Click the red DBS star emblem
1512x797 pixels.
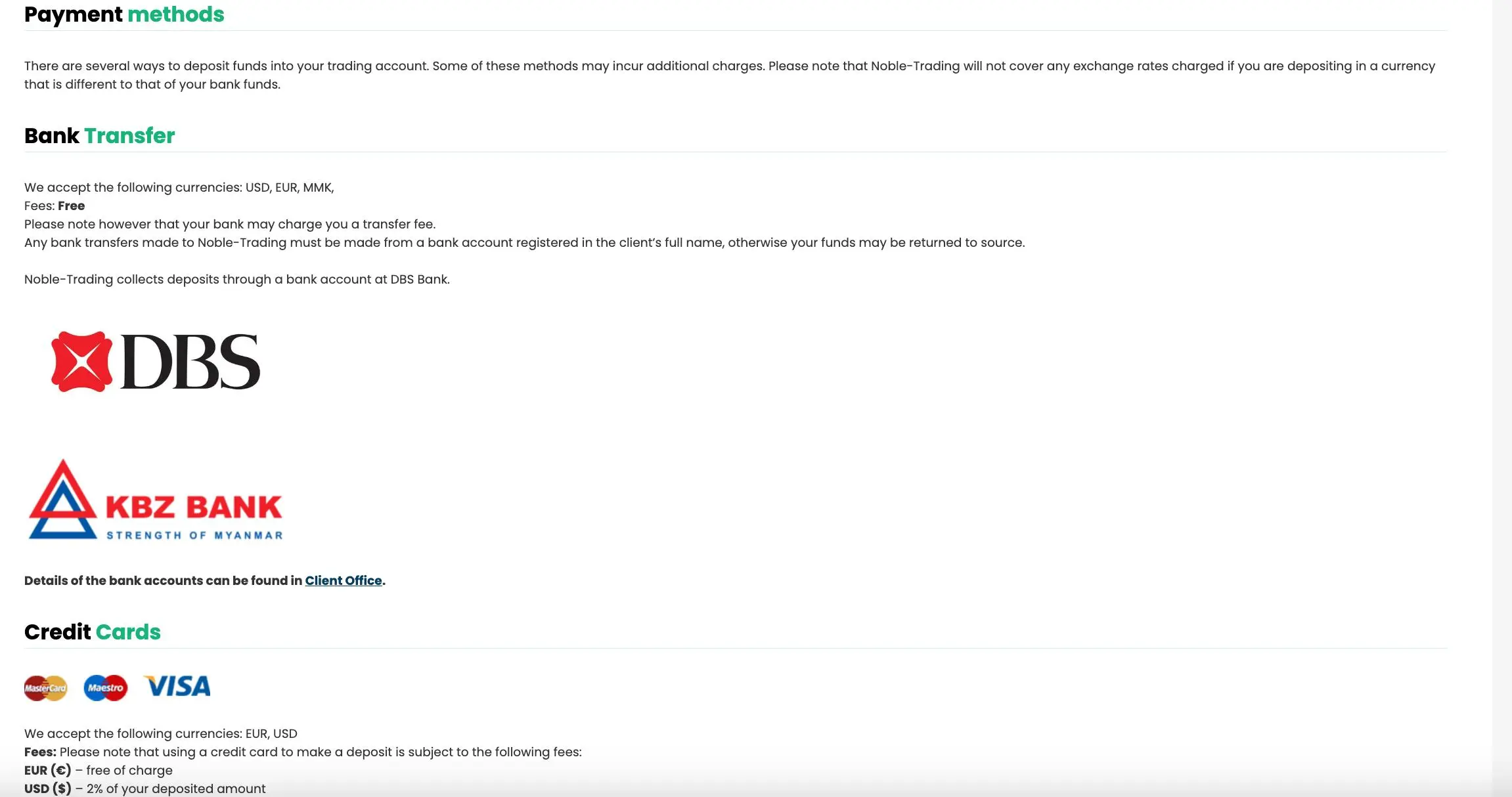[x=81, y=362]
